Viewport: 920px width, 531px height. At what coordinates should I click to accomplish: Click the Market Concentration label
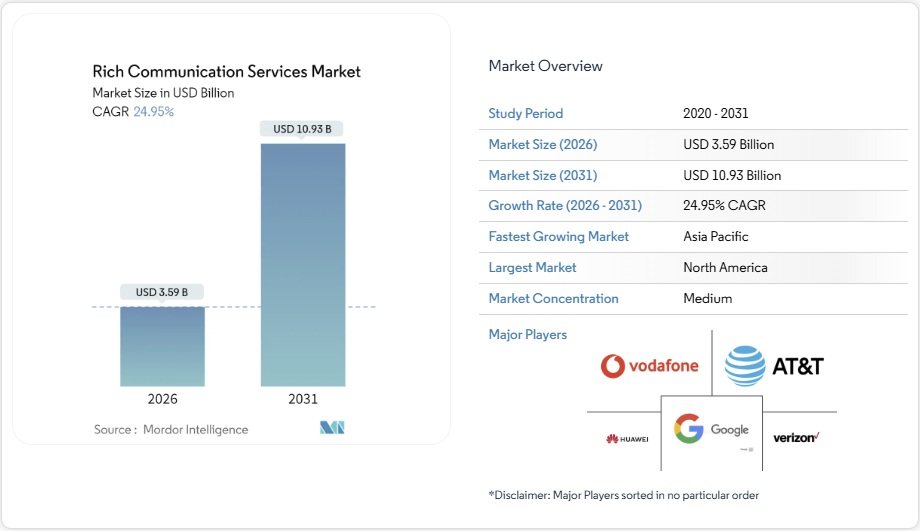pyautogui.click(x=553, y=299)
